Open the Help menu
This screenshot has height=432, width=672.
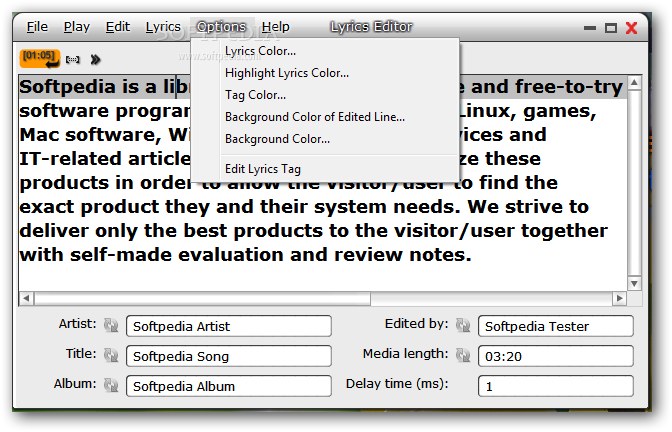tap(276, 27)
